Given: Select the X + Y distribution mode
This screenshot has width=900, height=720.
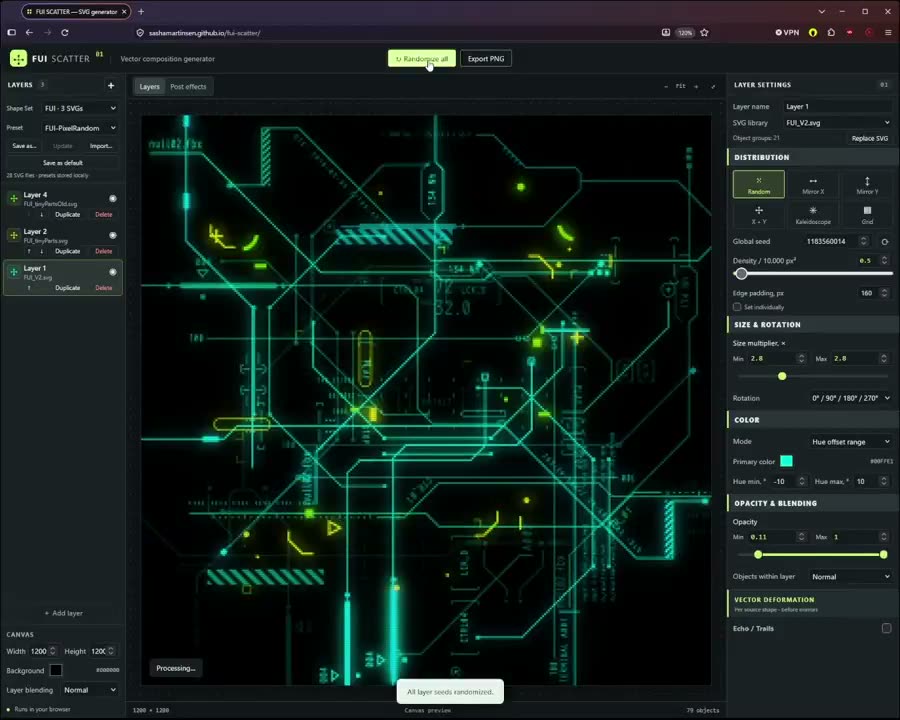Looking at the screenshot, I should coord(758,214).
